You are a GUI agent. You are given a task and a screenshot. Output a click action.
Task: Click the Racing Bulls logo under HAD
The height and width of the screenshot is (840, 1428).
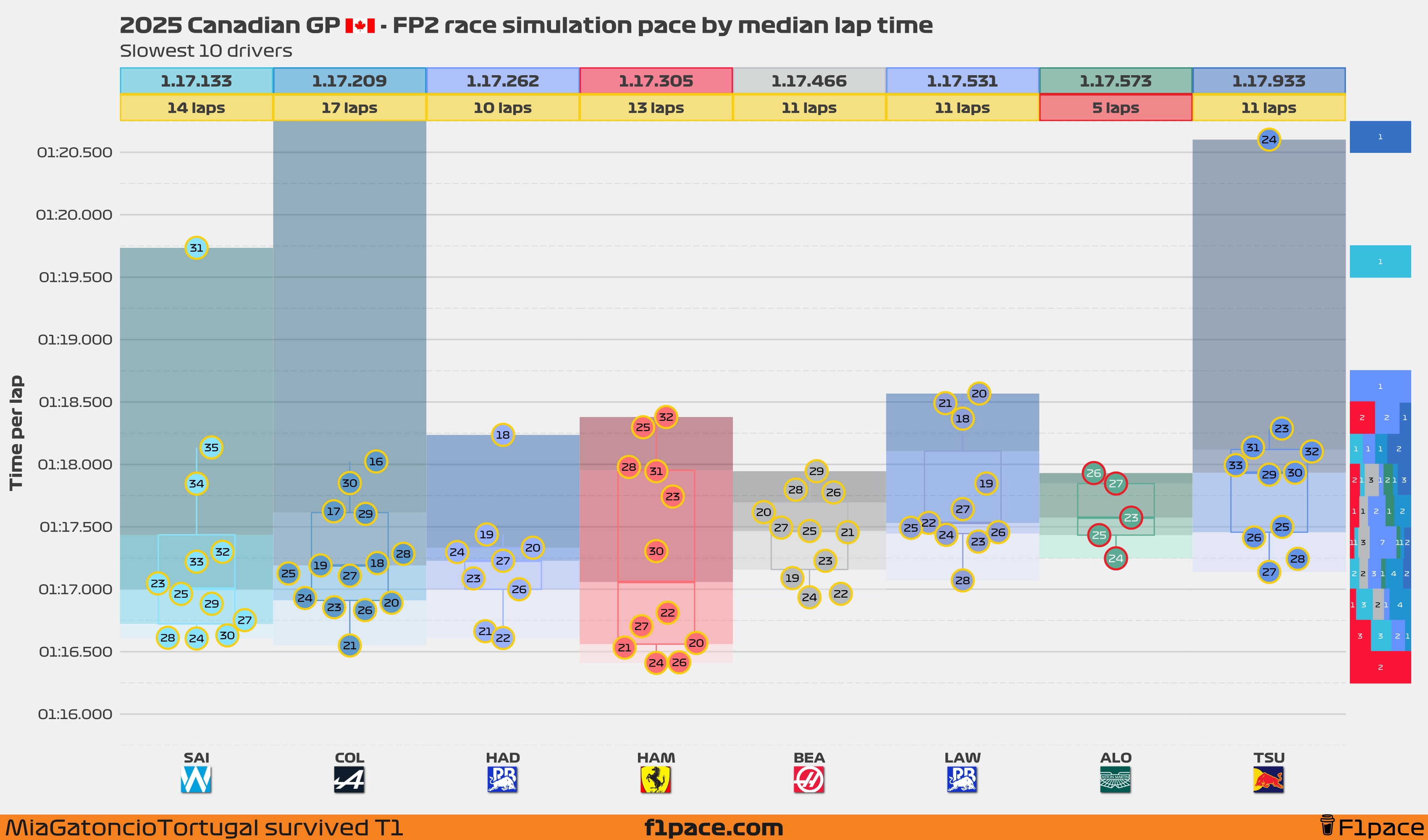pos(503,780)
